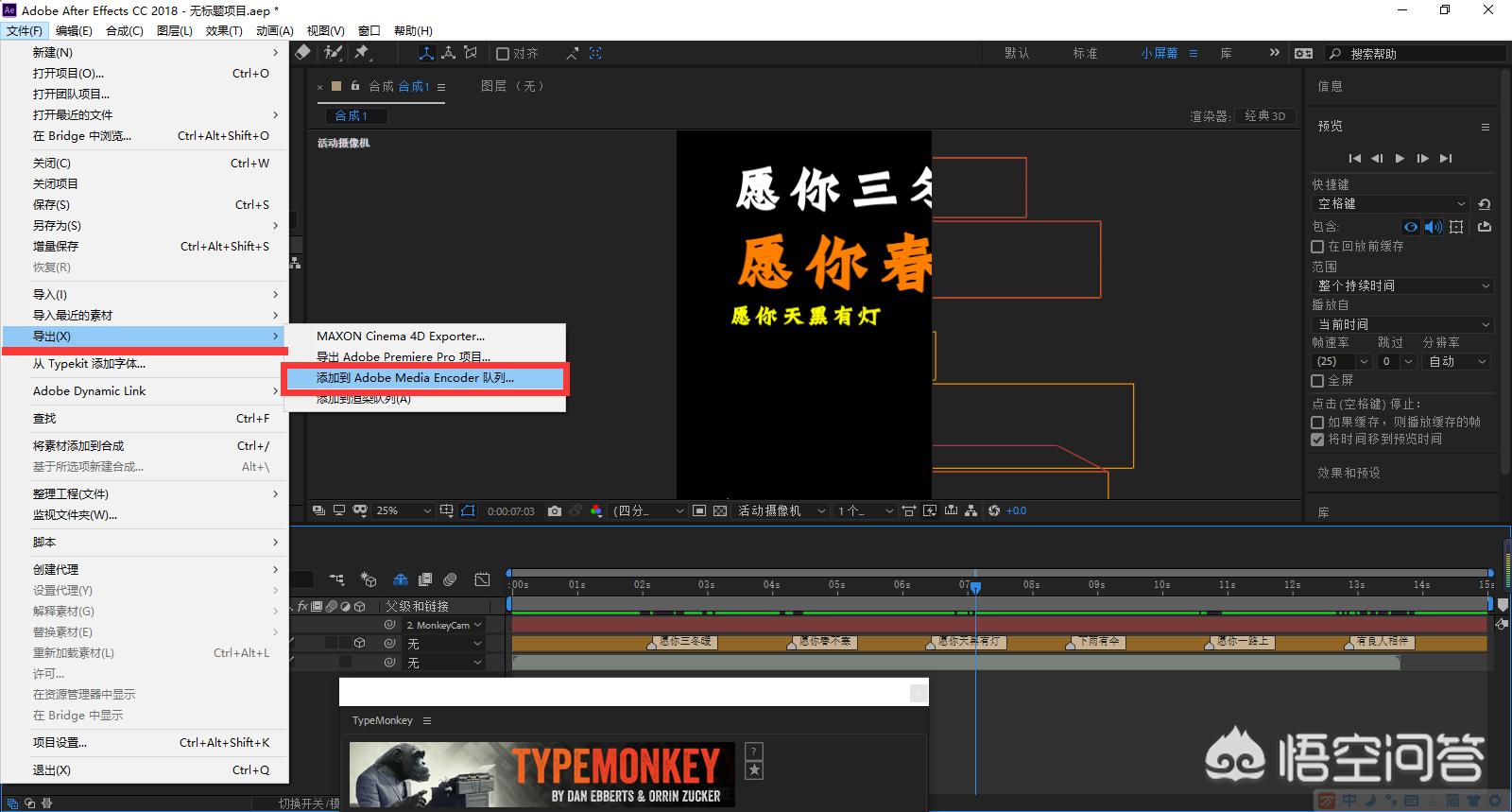
Task: Open the 空格键 shortcut dropdown
Action: coord(1391,204)
